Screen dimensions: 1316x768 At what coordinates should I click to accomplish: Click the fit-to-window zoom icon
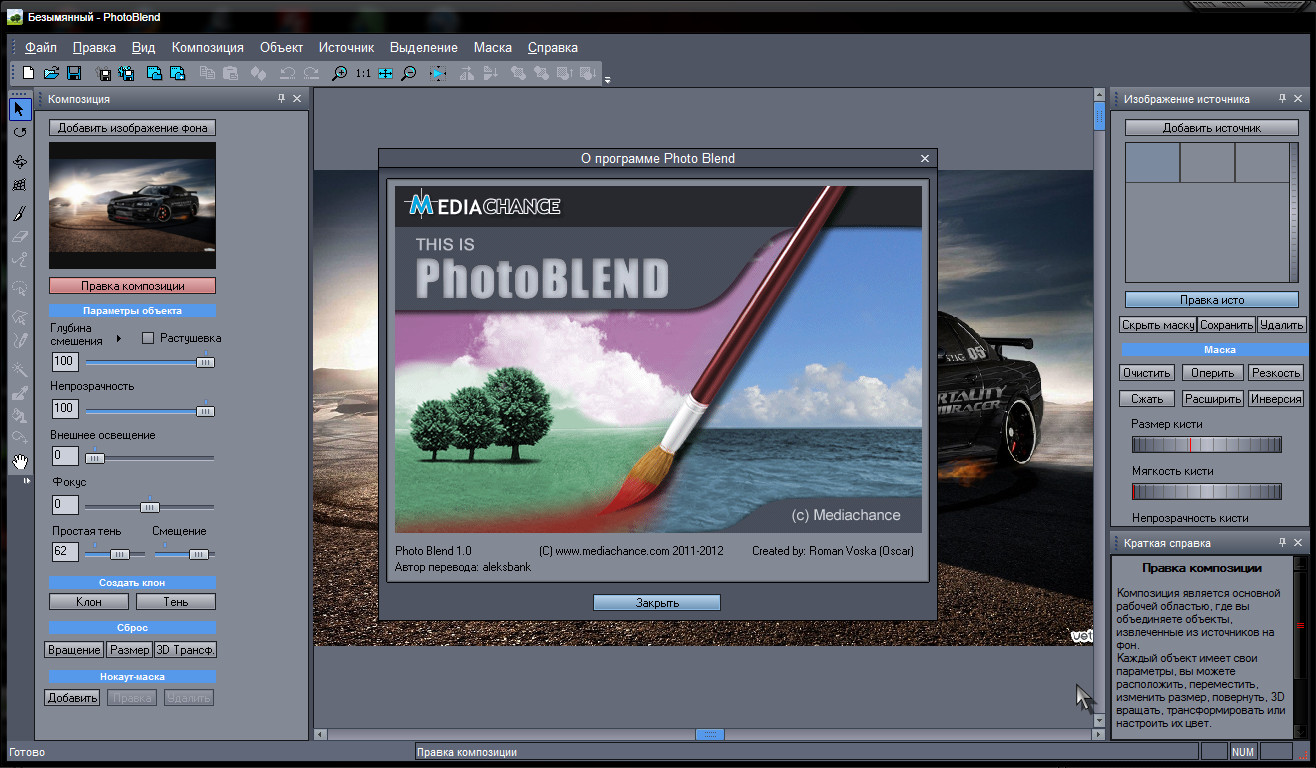click(385, 73)
